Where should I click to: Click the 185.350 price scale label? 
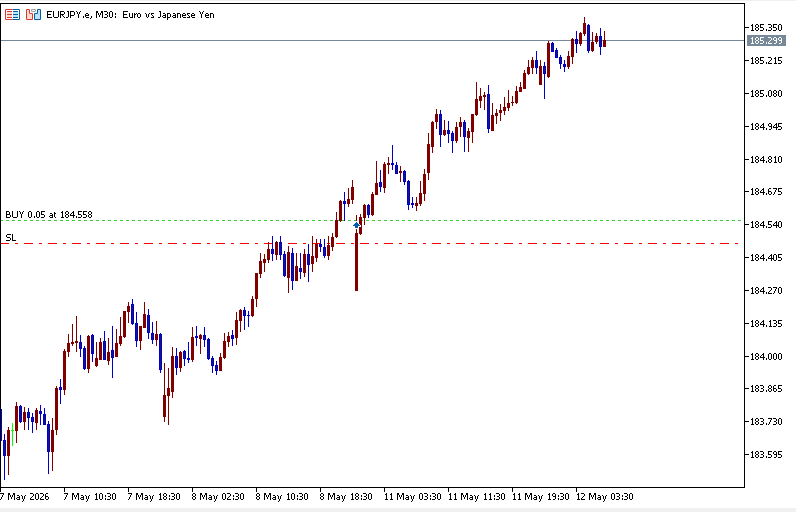pyautogui.click(x=766, y=27)
